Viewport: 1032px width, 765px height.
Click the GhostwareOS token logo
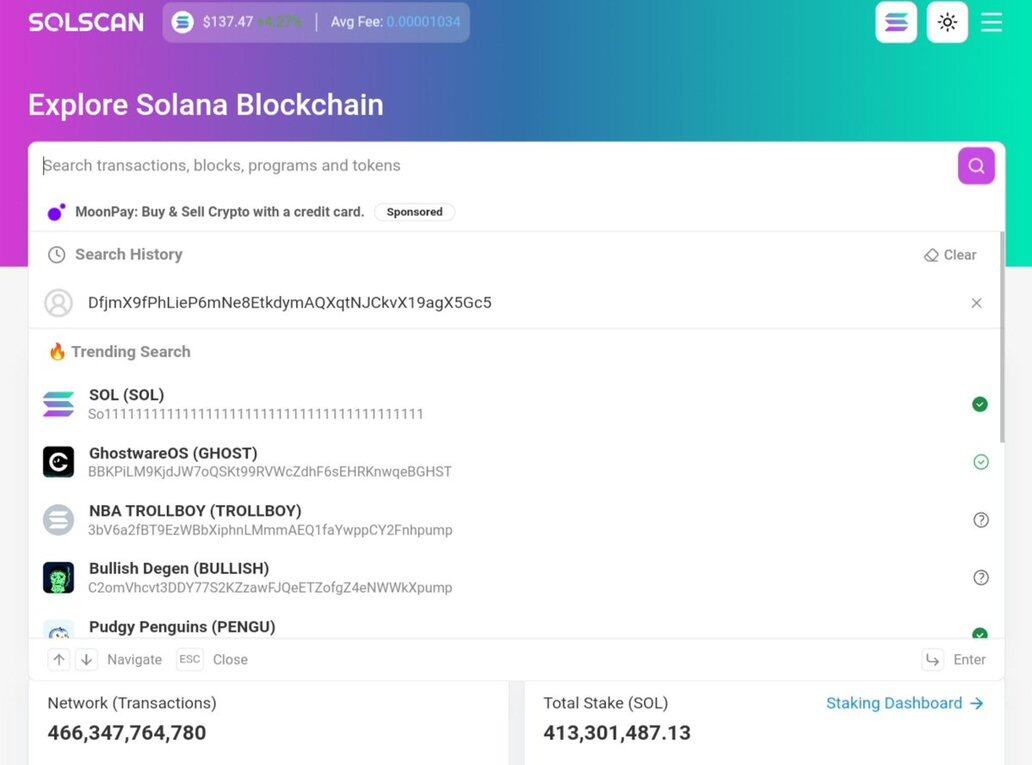[59, 462]
